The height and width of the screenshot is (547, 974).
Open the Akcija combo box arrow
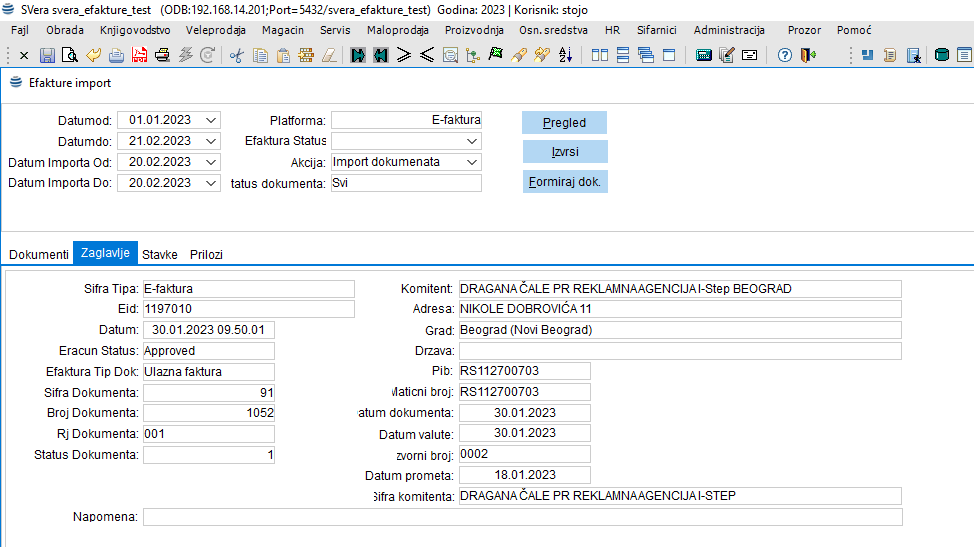tap(472, 162)
